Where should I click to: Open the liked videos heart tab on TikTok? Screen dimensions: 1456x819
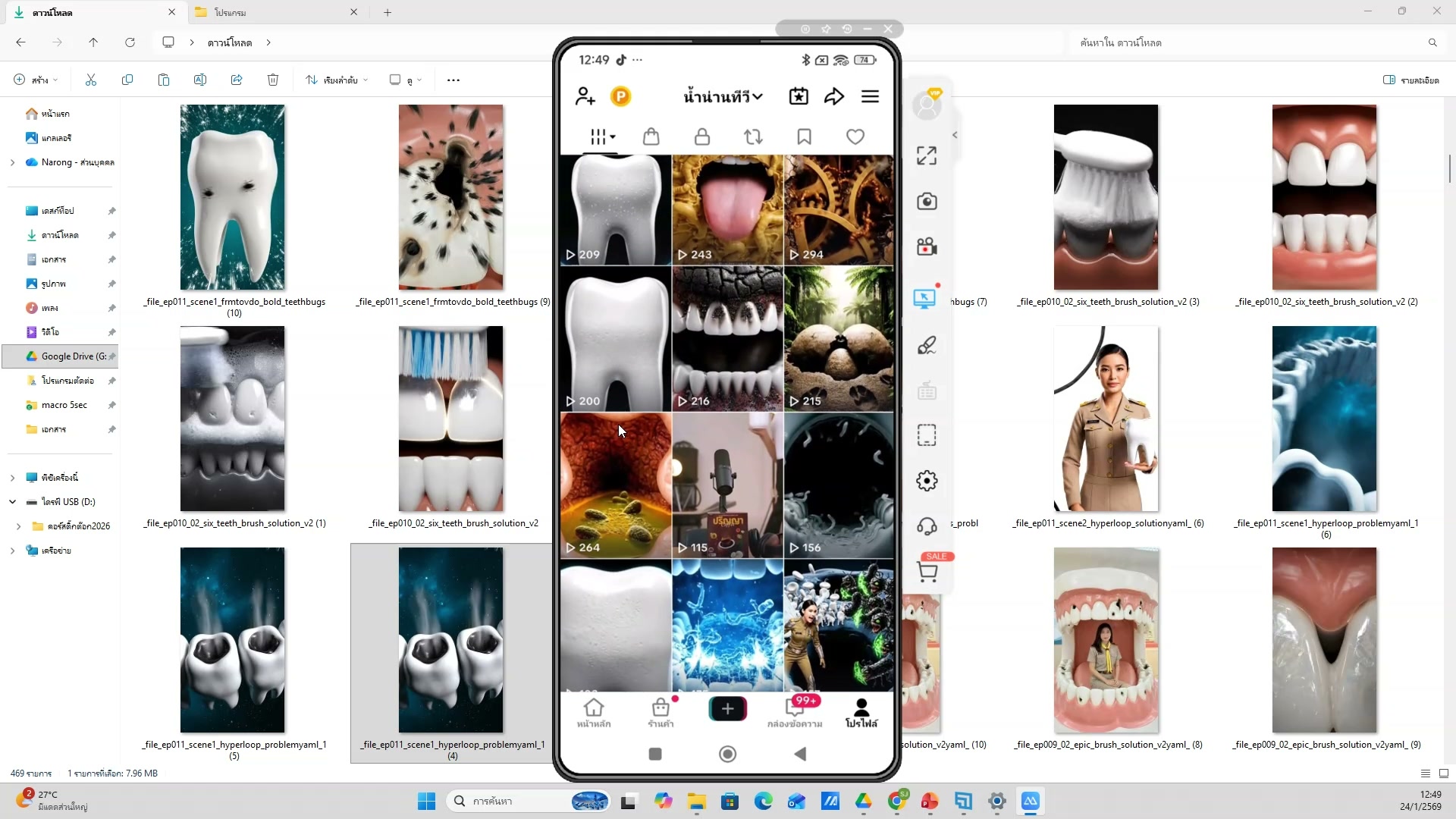pyautogui.click(x=855, y=136)
